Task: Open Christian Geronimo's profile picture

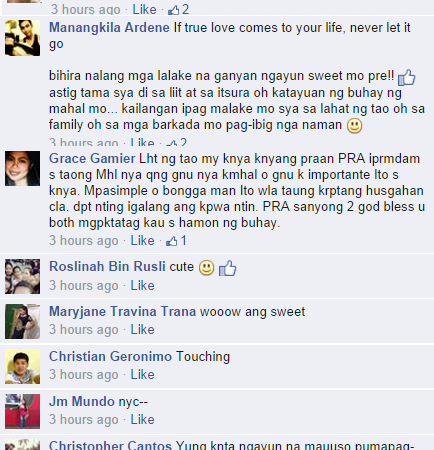Action: tap(22, 366)
